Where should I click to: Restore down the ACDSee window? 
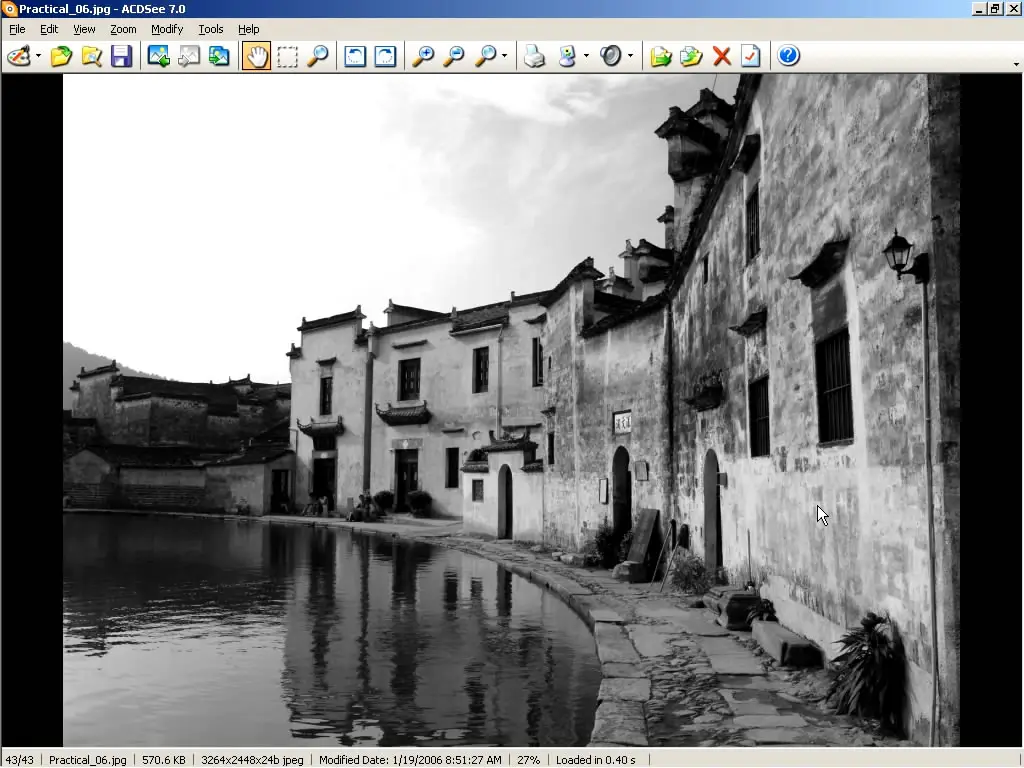click(x=996, y=9)
